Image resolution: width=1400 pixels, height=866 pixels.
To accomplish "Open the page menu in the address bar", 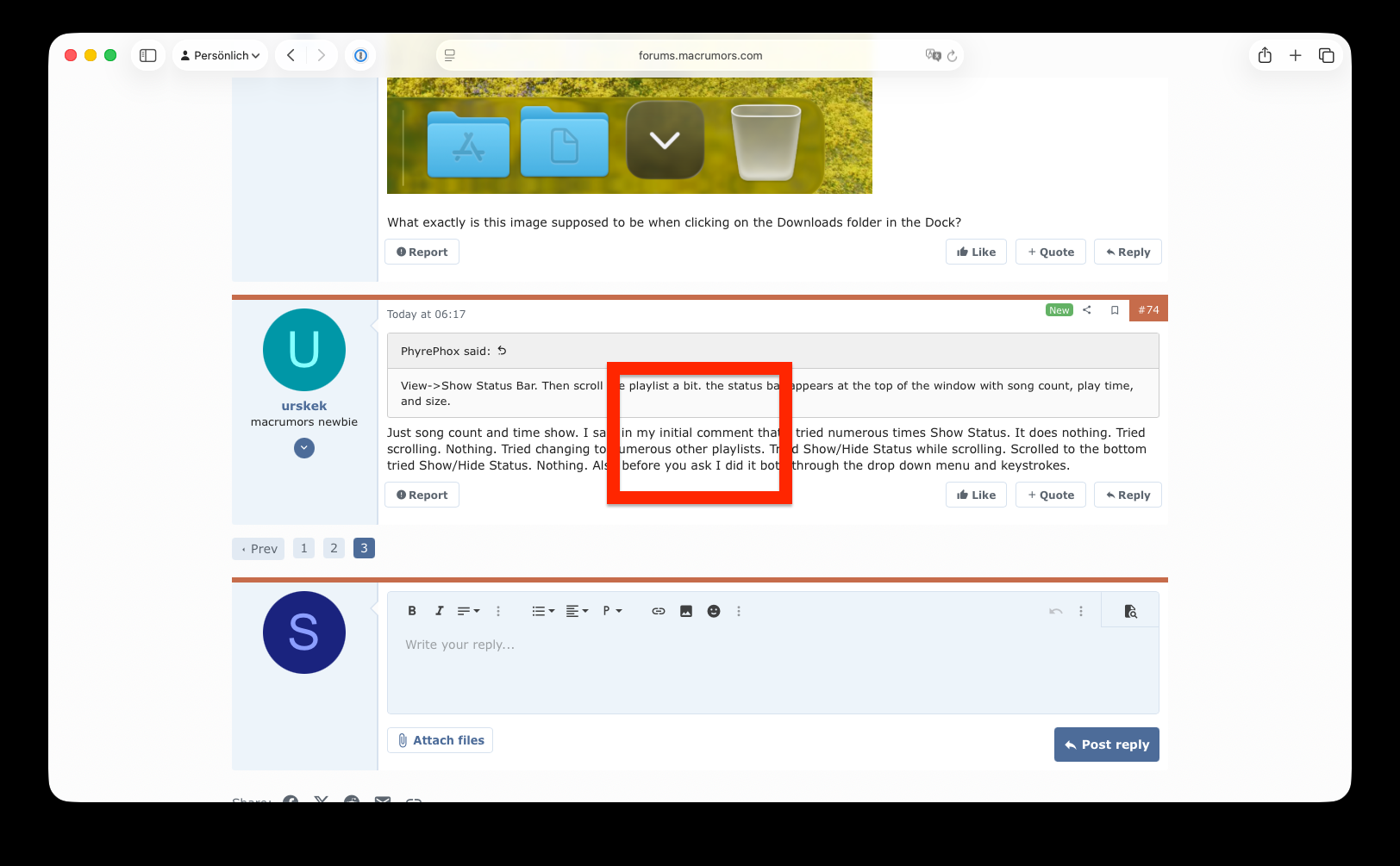I will click(x=449, y=55).
